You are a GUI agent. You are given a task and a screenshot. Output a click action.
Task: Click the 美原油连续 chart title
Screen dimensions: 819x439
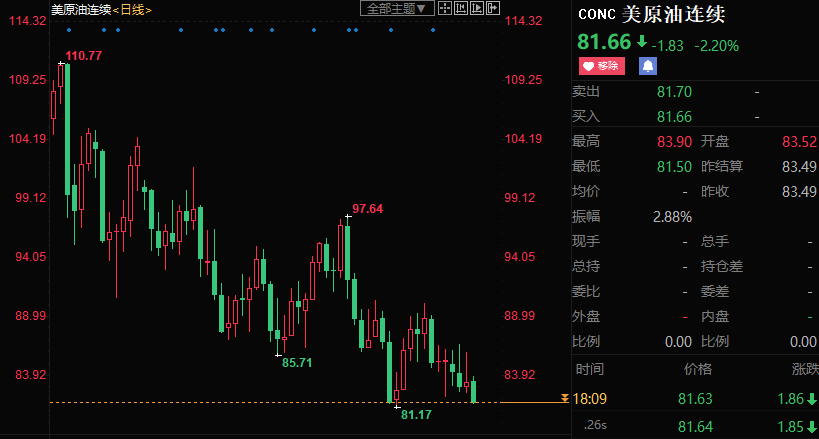(80, 8)
